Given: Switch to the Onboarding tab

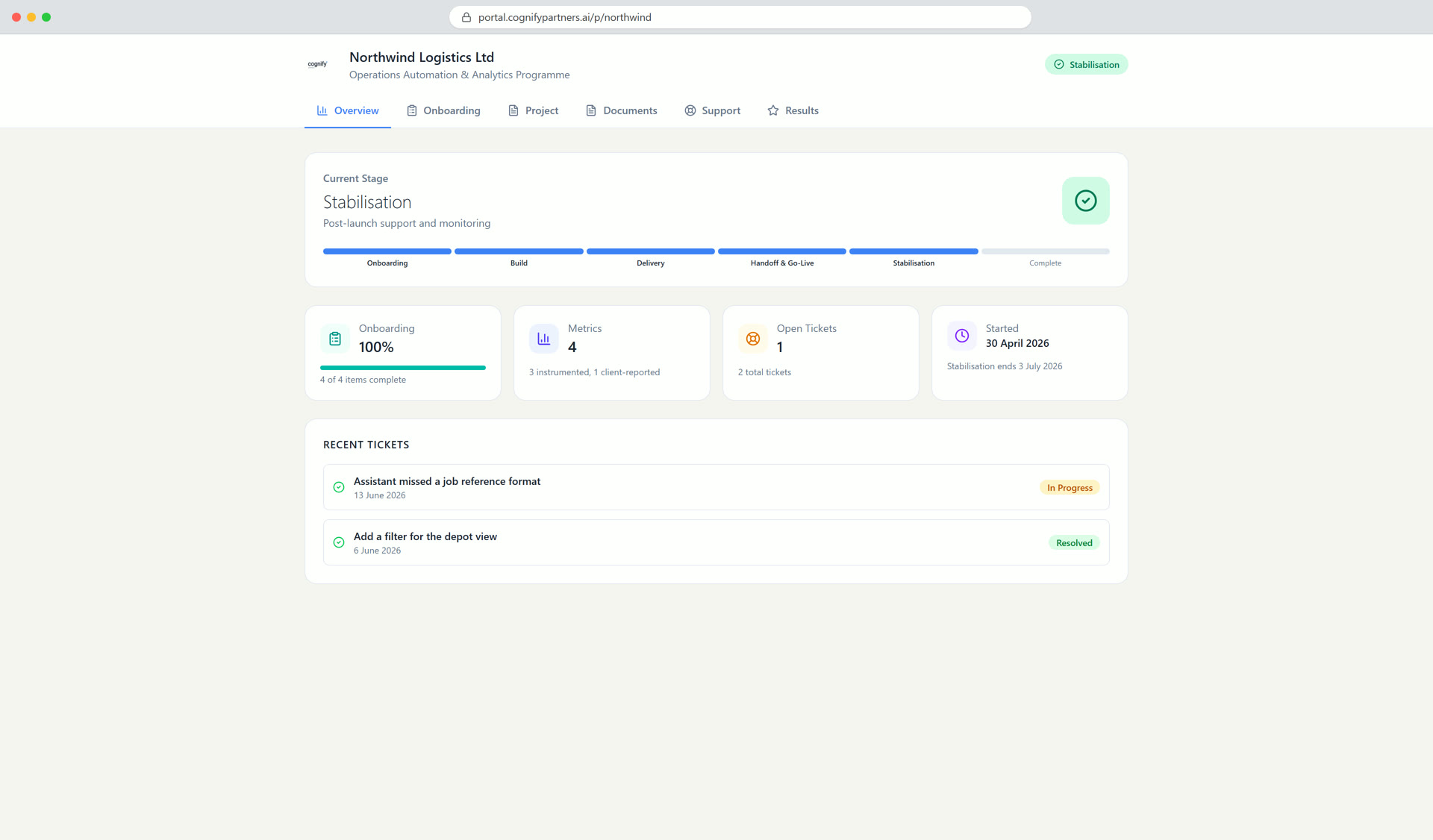Looking at the screenshot, I should click(x=443, y=110).
